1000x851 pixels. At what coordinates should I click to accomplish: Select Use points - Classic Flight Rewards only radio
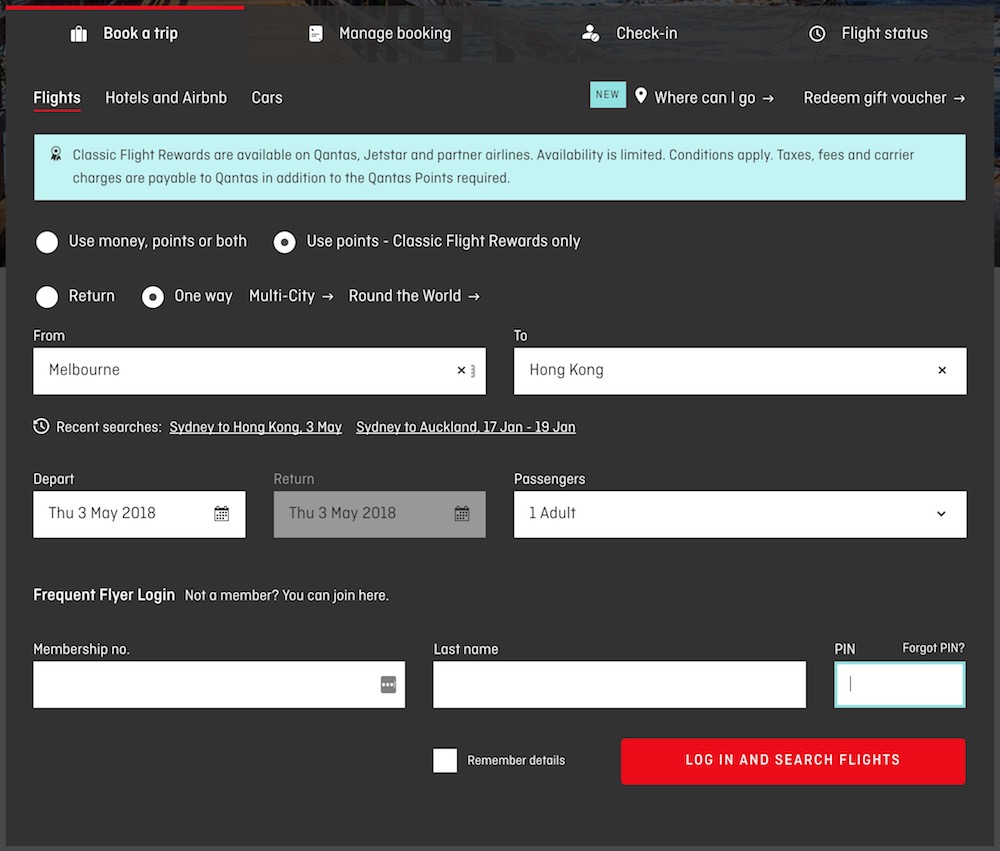tap(284, 242)
